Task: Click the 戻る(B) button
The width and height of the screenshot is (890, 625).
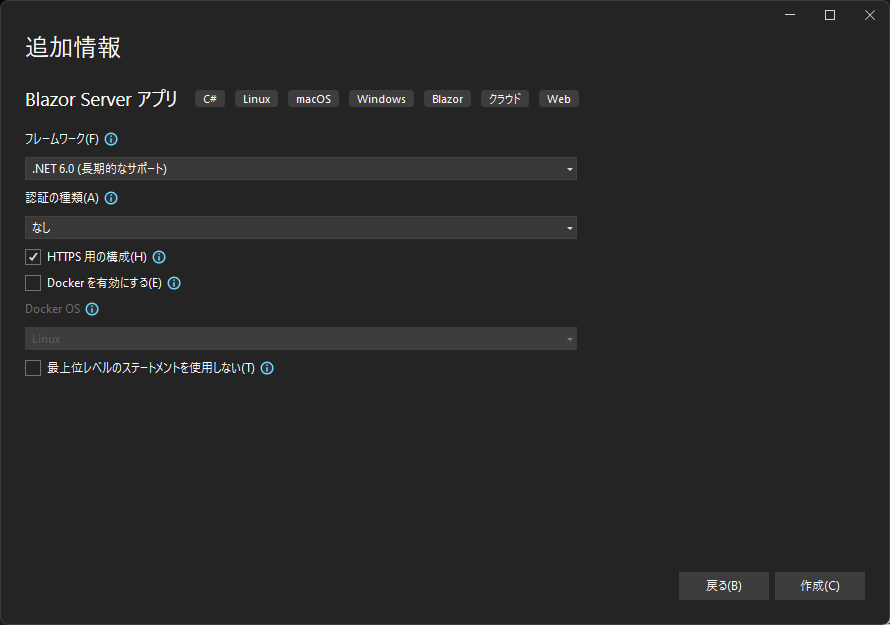Action: (724, 586)
